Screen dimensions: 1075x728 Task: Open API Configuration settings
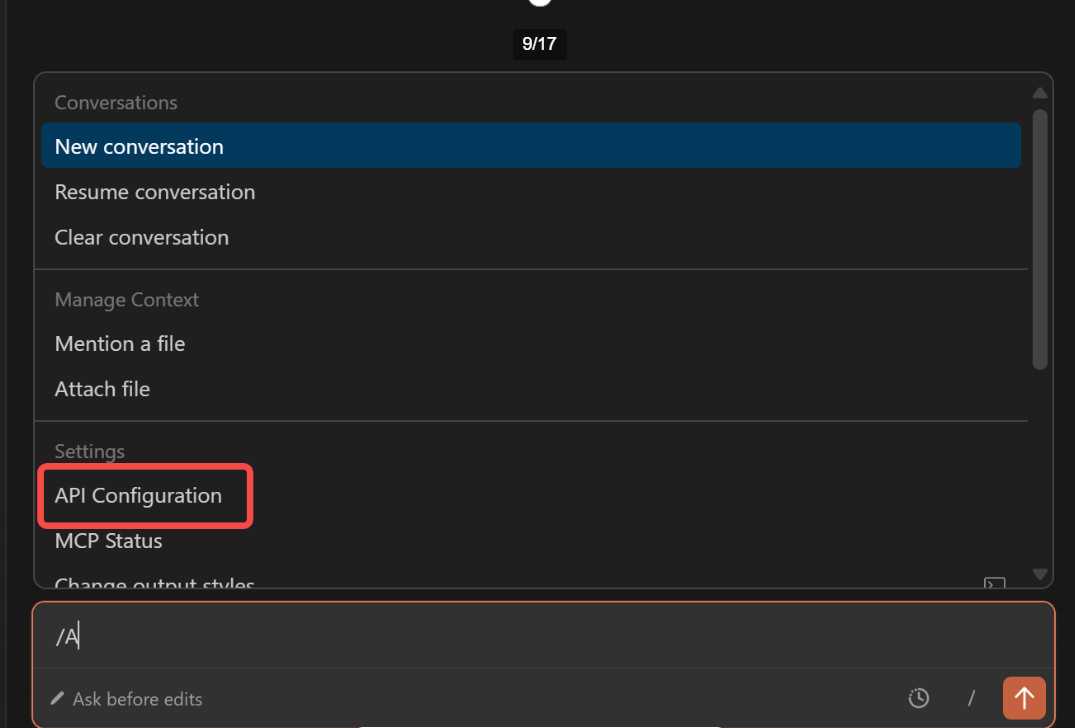[x=138, y=495]
